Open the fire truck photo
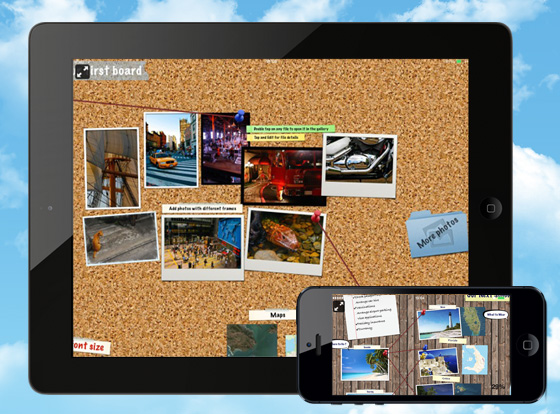The width and height of the screenshot is (560, 414). click(x=284, y=176)
